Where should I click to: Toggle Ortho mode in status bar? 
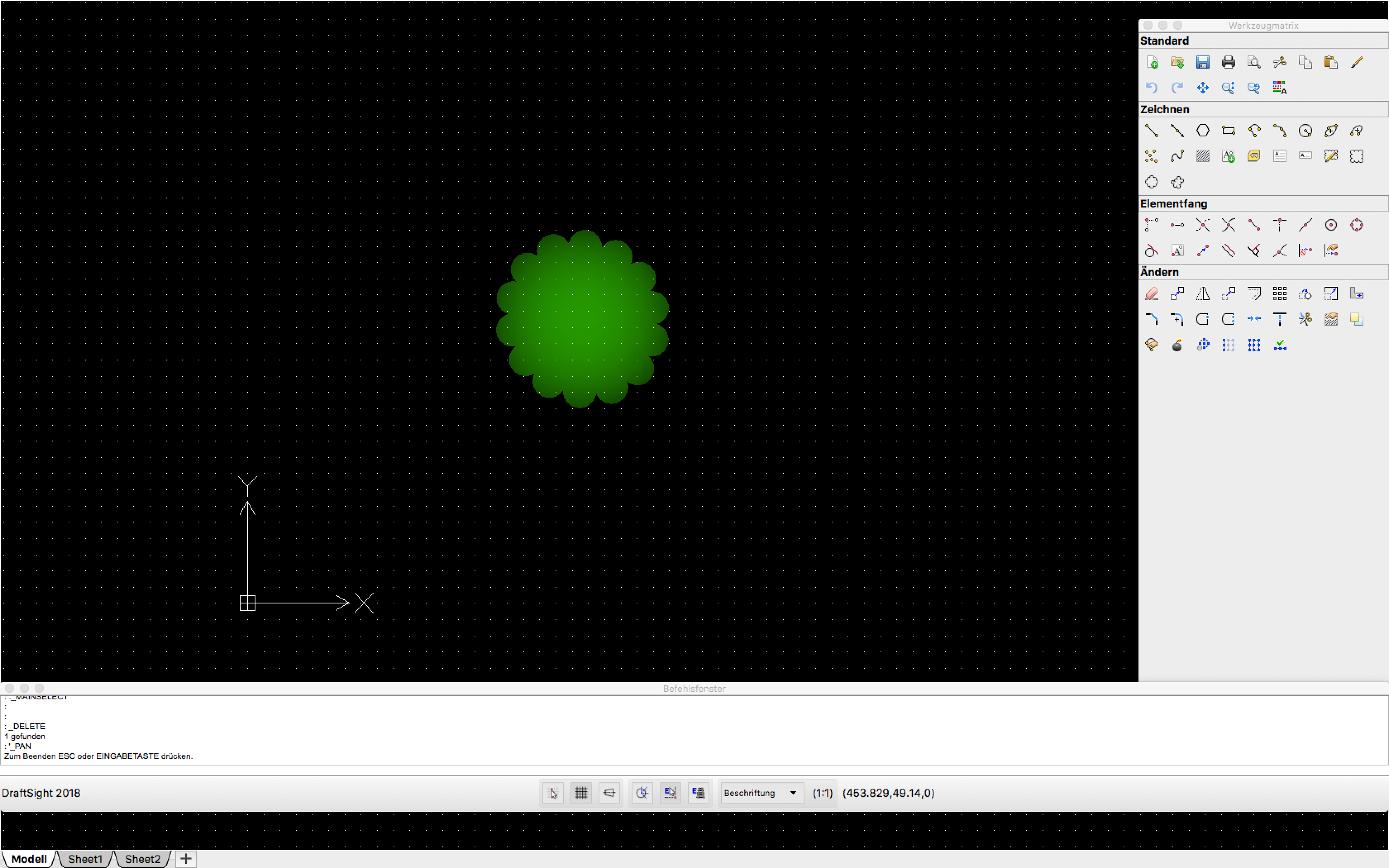609,793
